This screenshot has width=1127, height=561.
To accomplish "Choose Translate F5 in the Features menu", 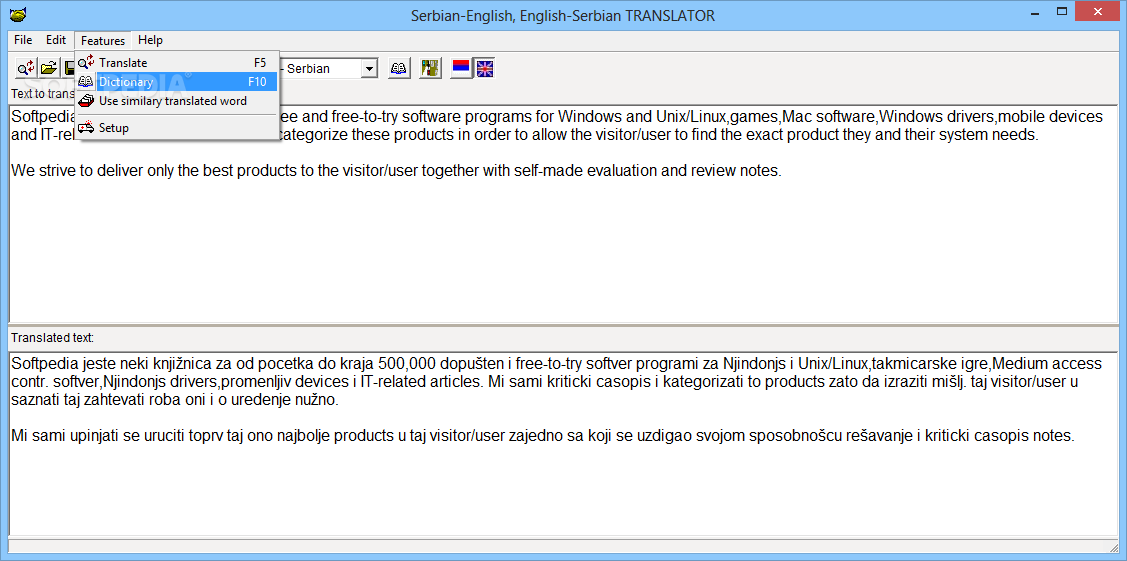I will [x=177, y=62].
